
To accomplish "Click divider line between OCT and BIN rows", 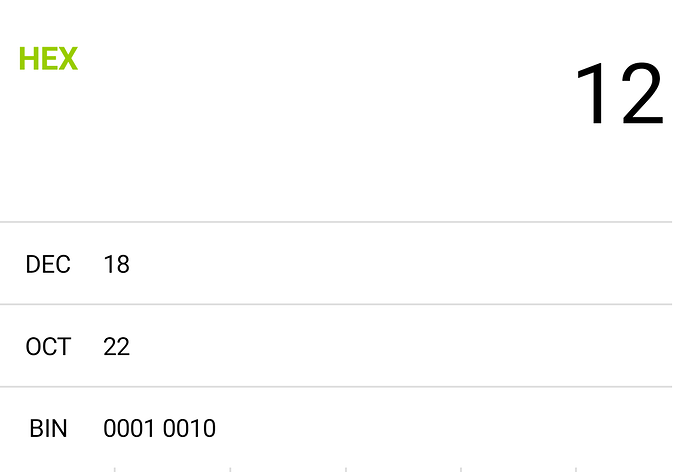I will pyautogui.click(x=336, y=387).
